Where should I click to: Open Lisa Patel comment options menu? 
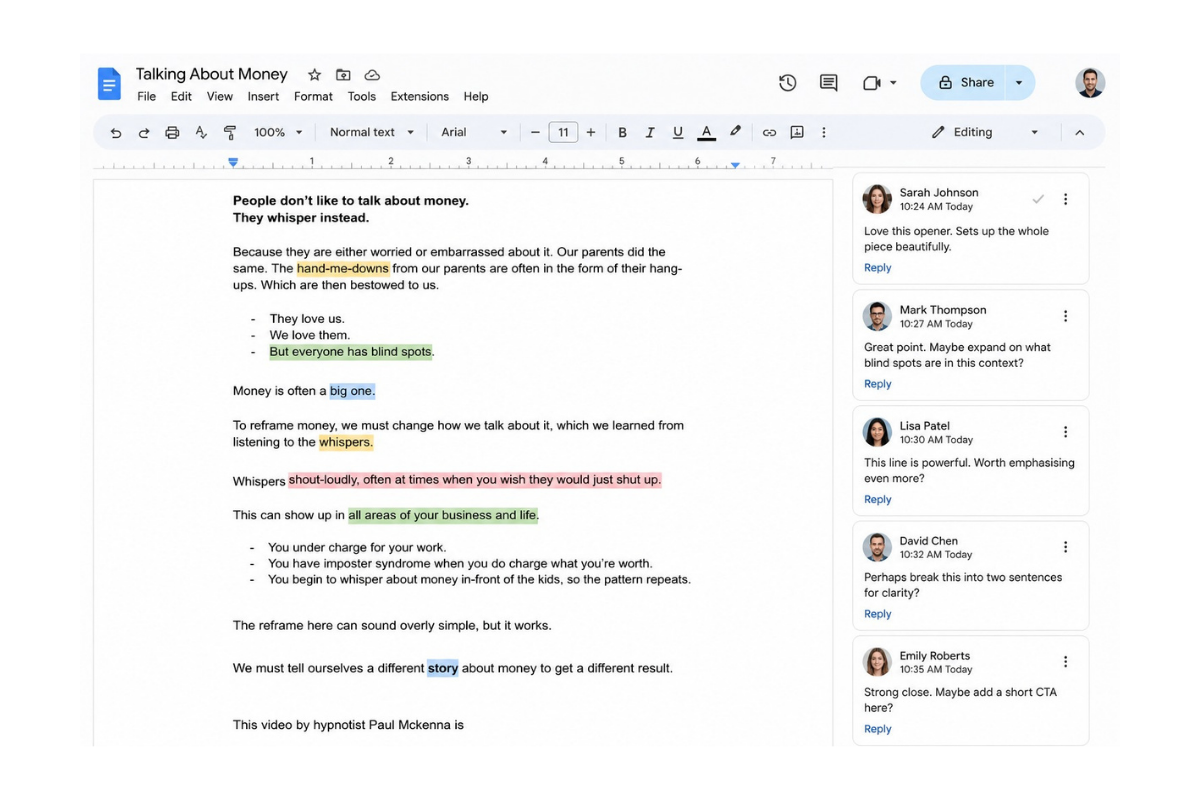pos(1065,432)
